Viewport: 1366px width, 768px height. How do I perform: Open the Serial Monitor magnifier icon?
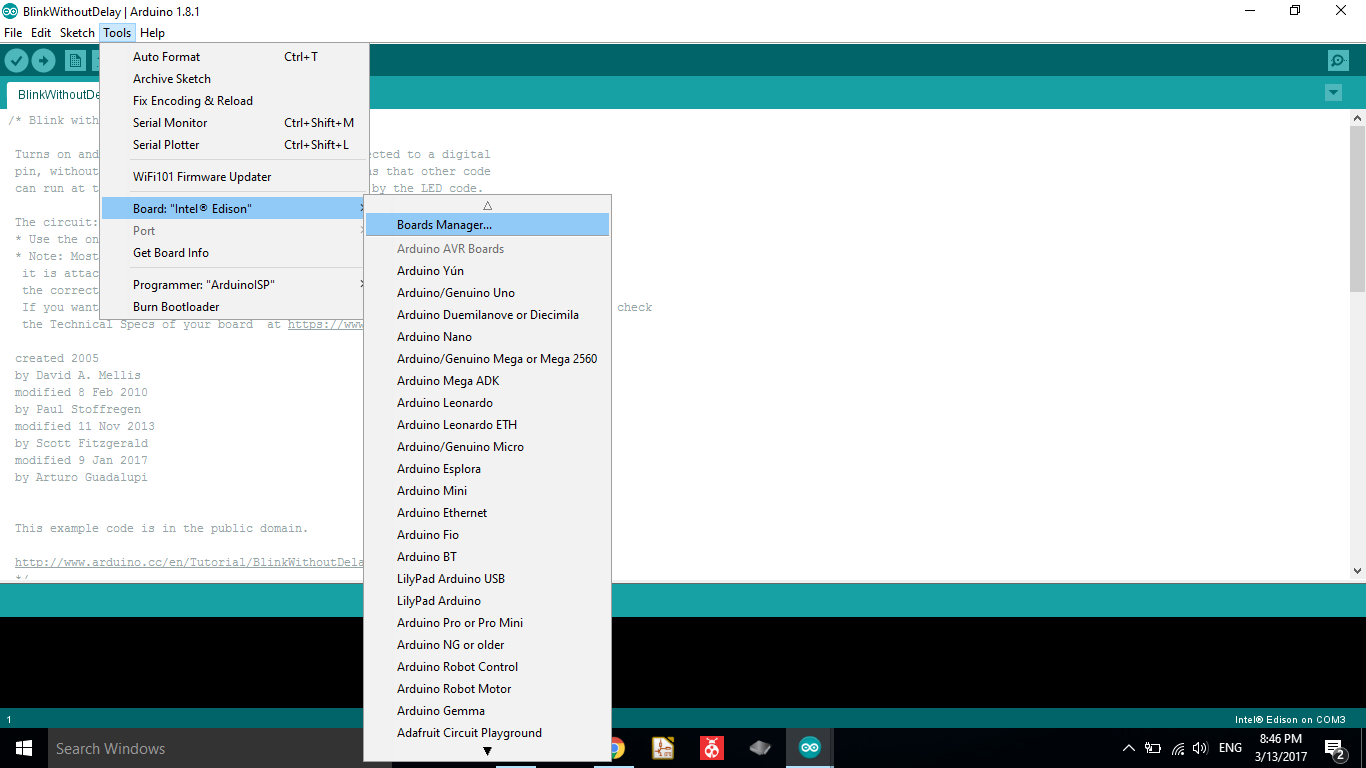1338,61
